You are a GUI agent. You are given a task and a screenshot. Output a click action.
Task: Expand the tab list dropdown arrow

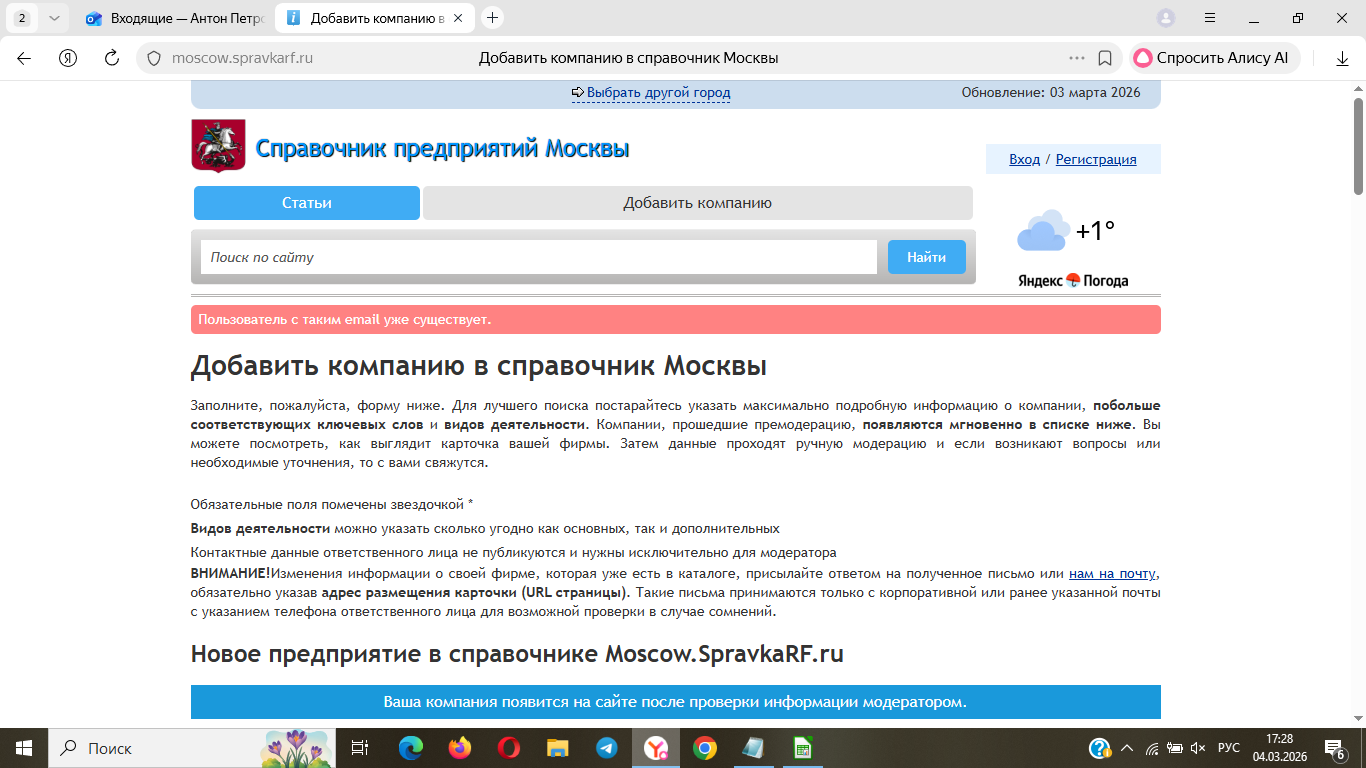pyautogui.click(x=54, y=18)
